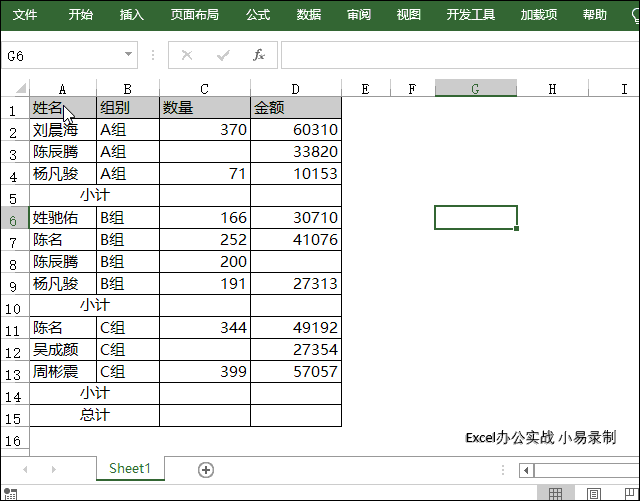The height and width of the screenshot is (501, 640).
Task: Select column E header
Action: coord(366,89)
